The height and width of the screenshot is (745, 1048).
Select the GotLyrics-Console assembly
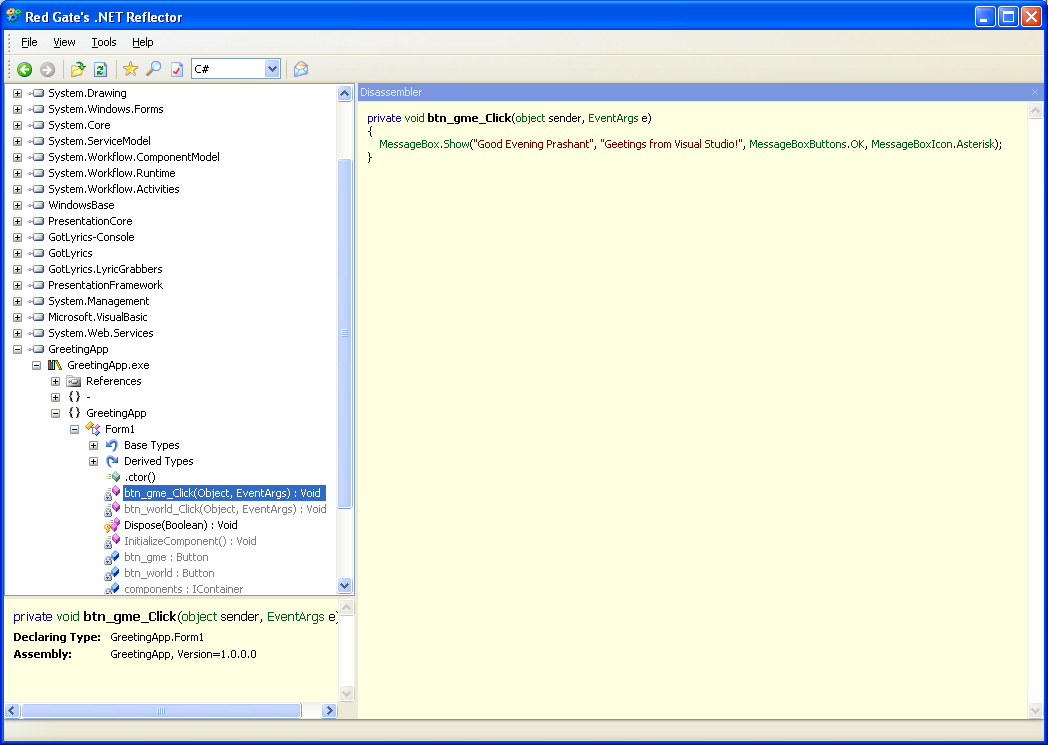point(91,237)
